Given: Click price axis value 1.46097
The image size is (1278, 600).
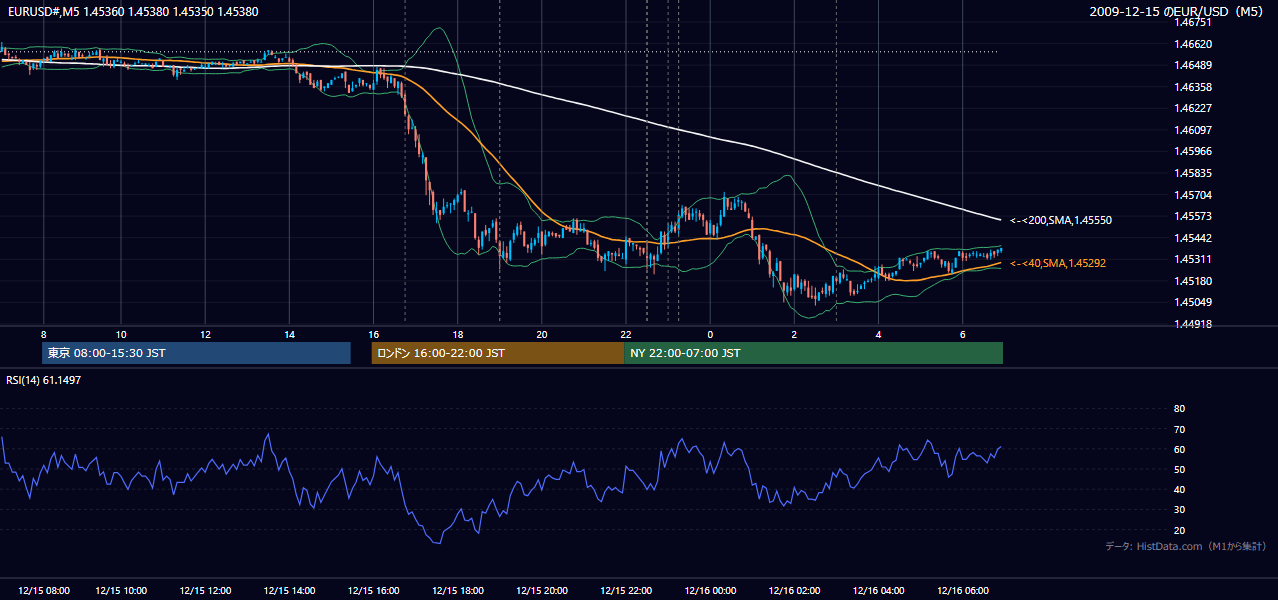Looking at the screenshot, I should point(1193,130).
